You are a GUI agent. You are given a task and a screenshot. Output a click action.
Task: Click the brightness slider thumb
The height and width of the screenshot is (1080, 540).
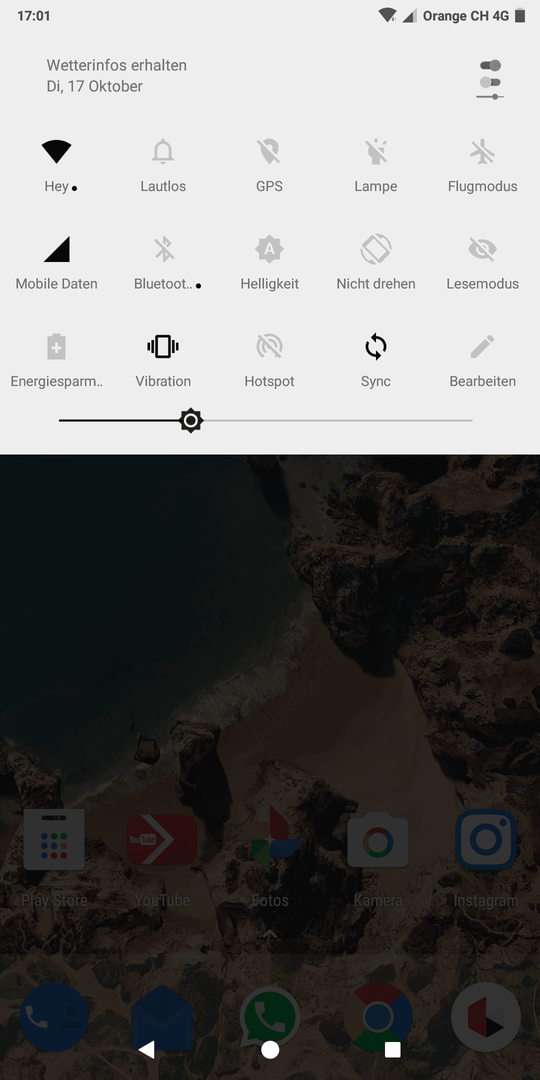[191, 420]
